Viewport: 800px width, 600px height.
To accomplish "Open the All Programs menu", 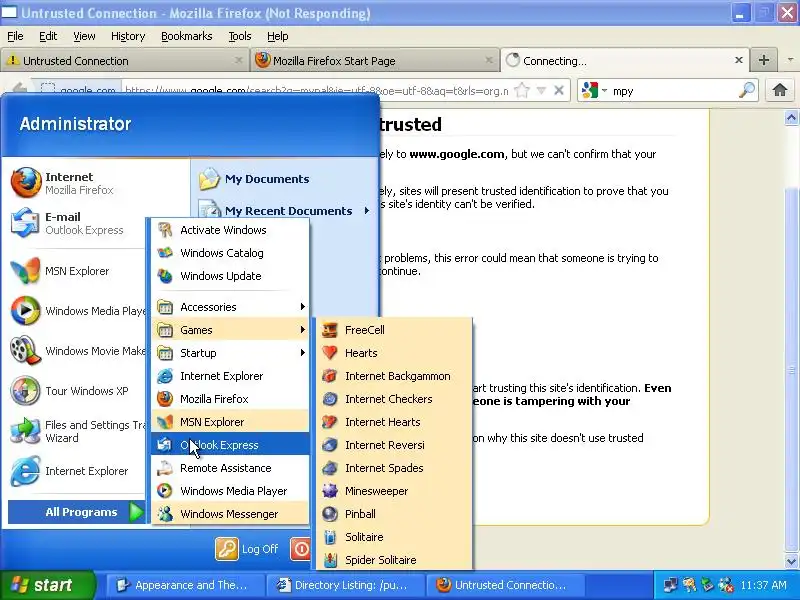I will [x=77, y=512].
